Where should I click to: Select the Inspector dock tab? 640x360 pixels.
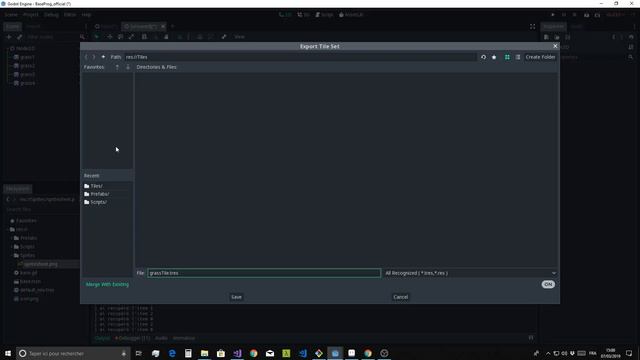[x=553, y=27]
